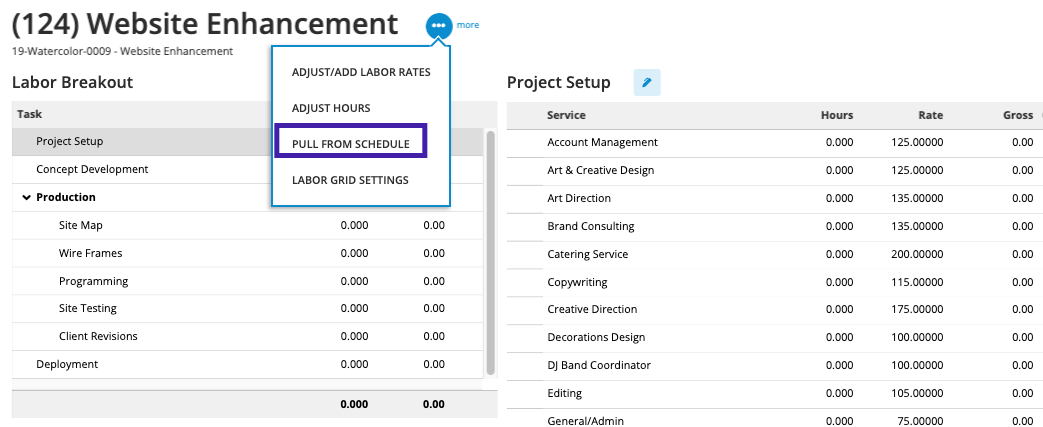Open Labor Grid Settings from menu

(x=350, y=181)
